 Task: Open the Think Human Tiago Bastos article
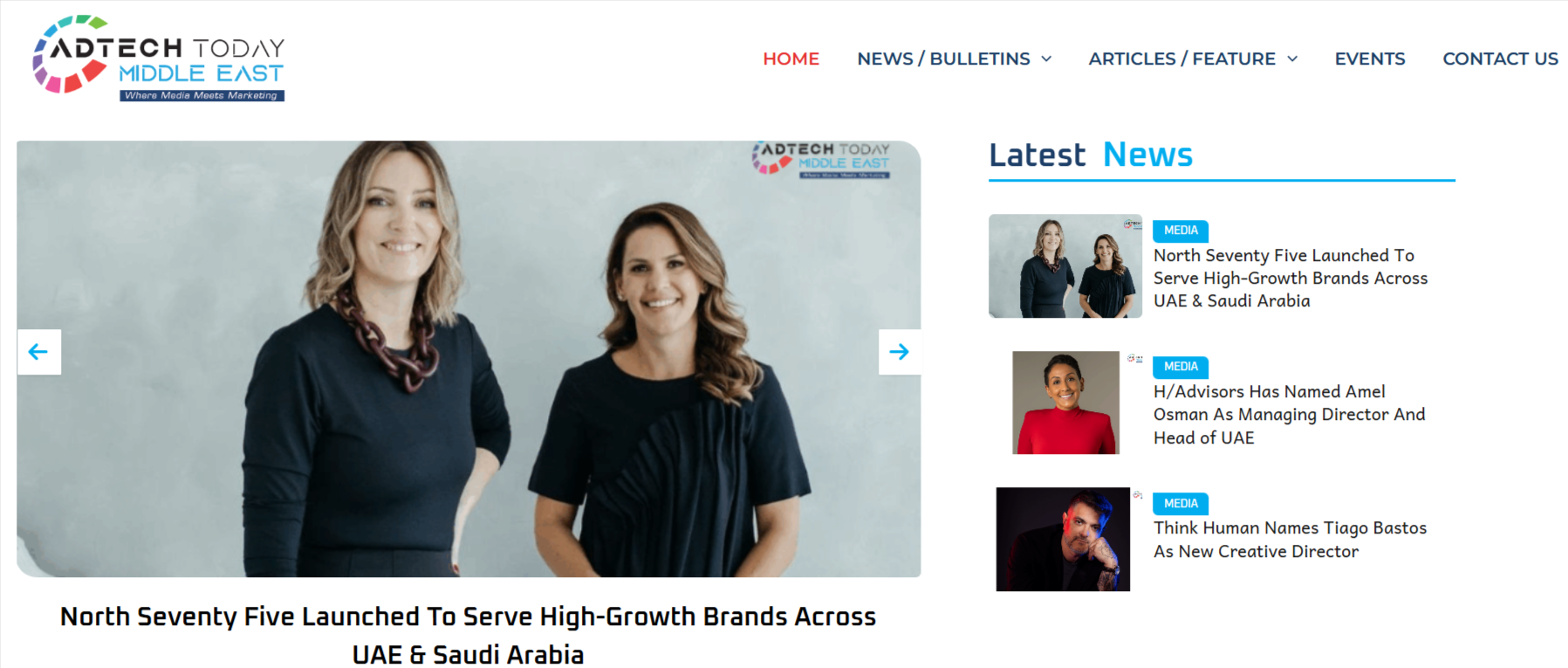1290,540
